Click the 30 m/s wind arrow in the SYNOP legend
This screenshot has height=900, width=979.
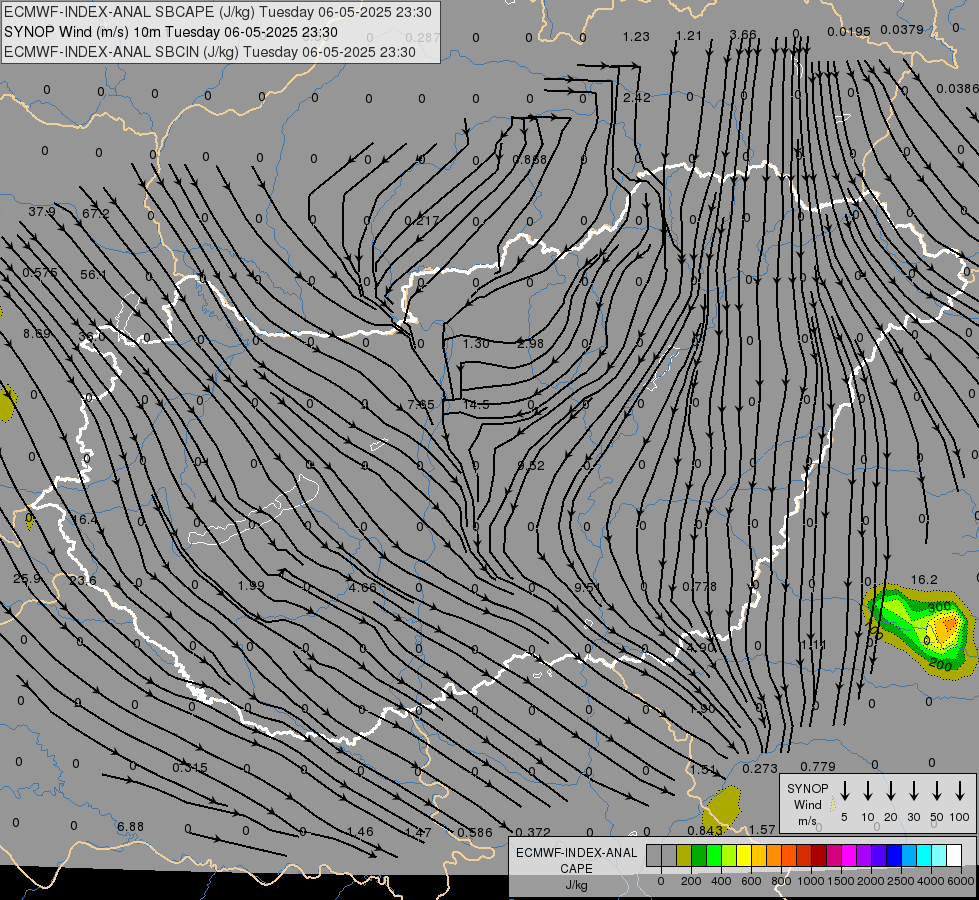coord(914,791)
